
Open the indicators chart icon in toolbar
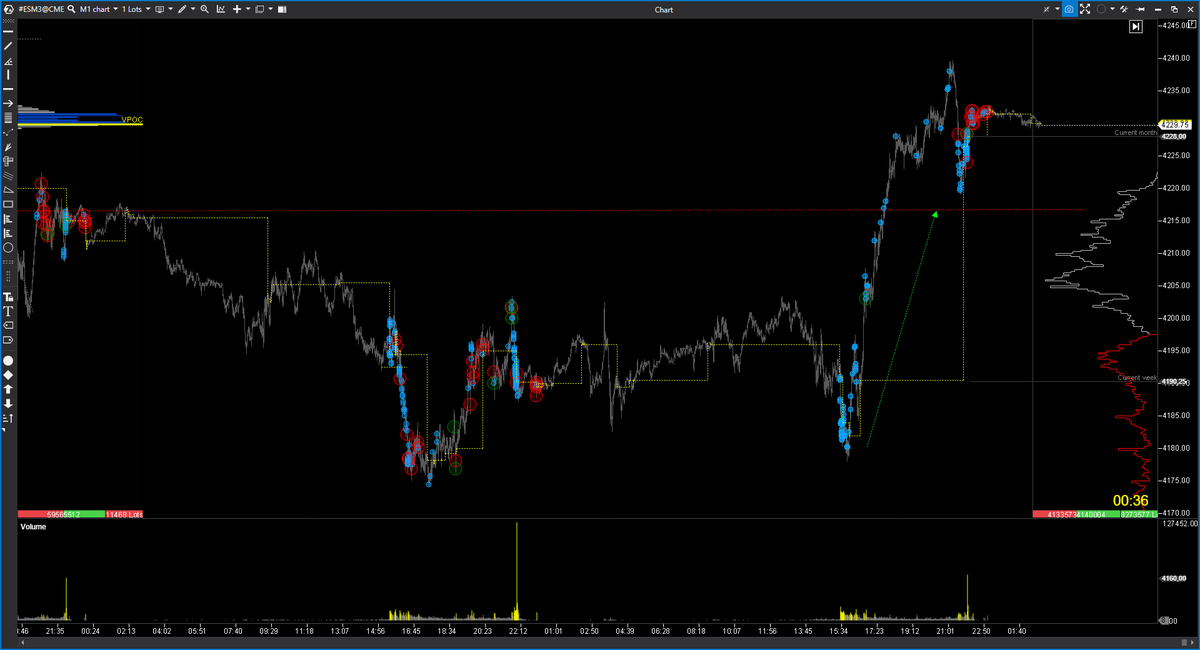pyautogui.click(x=221, y=9)
